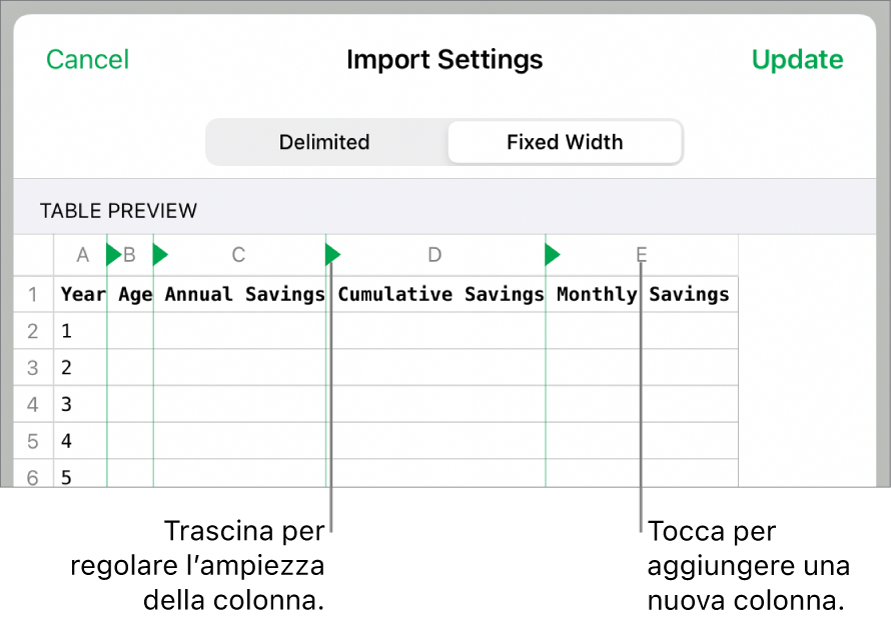Tap Update to apply import settings
Image resolution: width=891 pixels, height=625 pixels.
(797, 60)
